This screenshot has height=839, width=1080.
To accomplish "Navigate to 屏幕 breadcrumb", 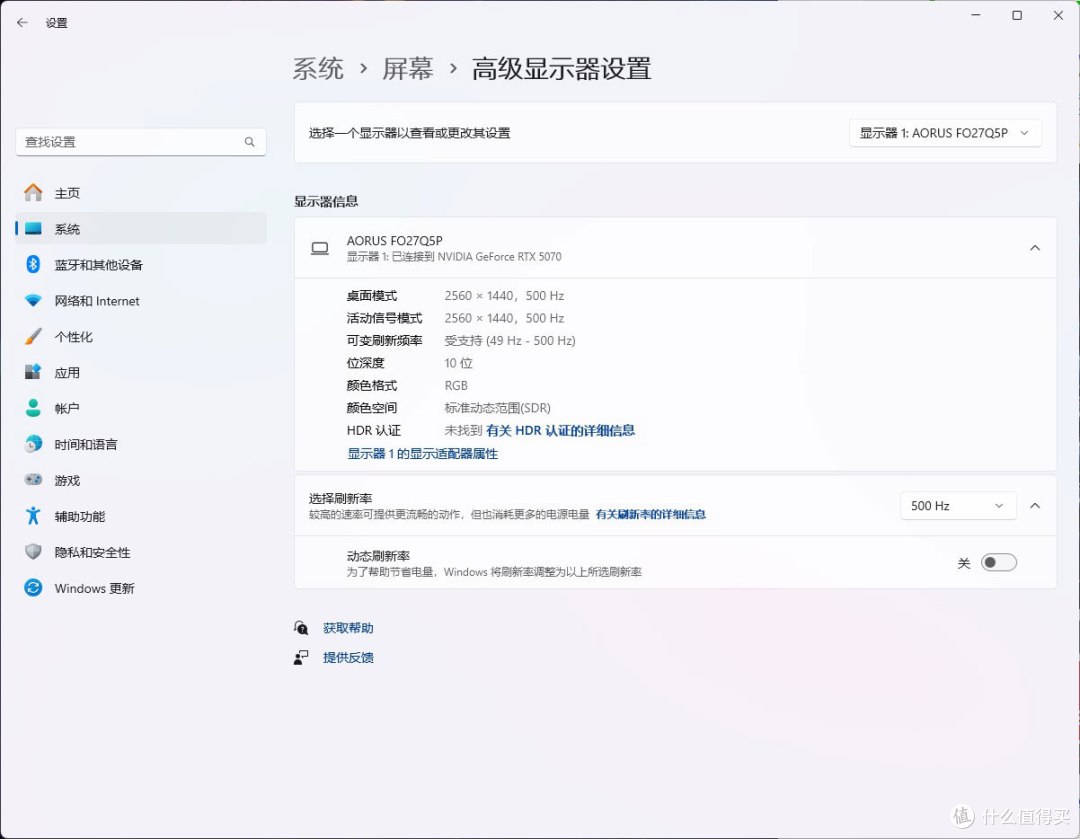I will pos(407,68).
